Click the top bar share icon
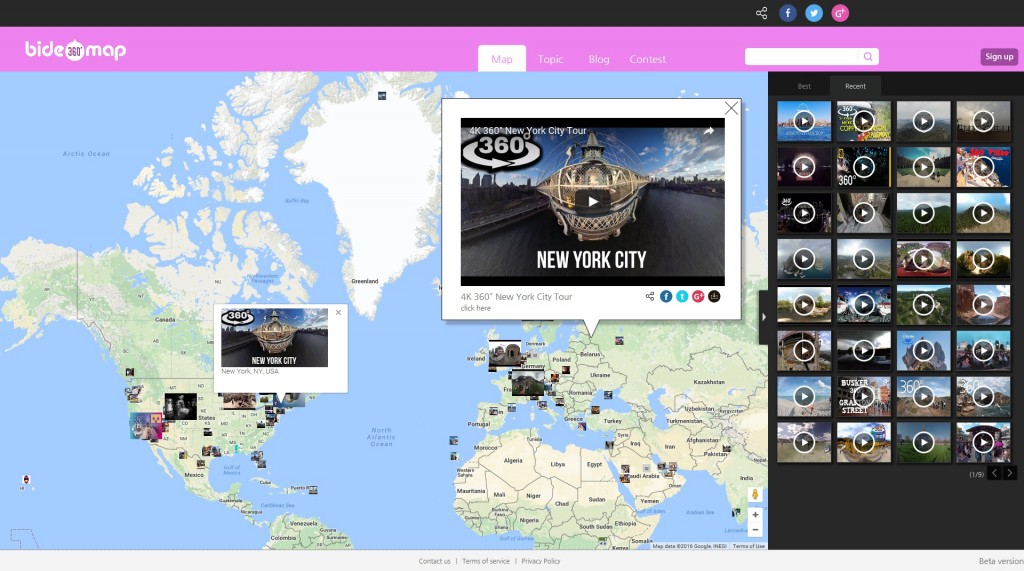The width and height of the screenshot is (1024, 571). tap(761, 13)
